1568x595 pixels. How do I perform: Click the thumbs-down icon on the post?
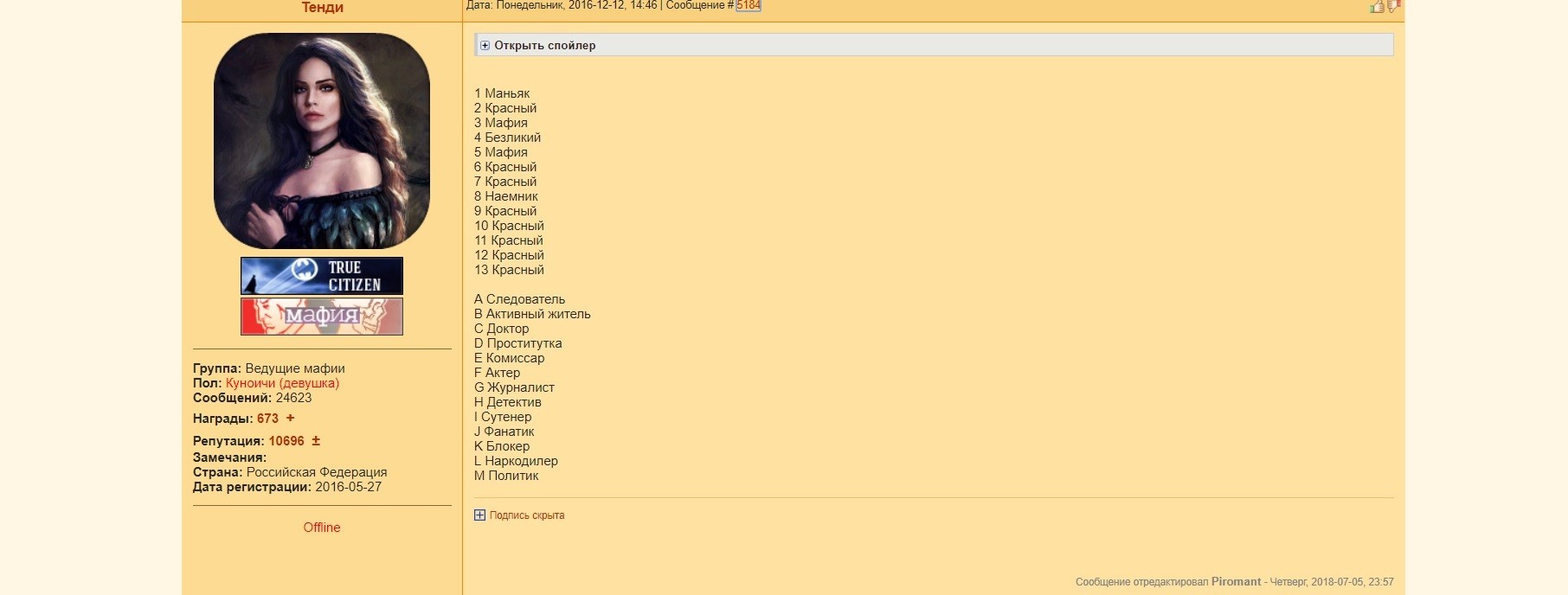(x=1393, y=6)
